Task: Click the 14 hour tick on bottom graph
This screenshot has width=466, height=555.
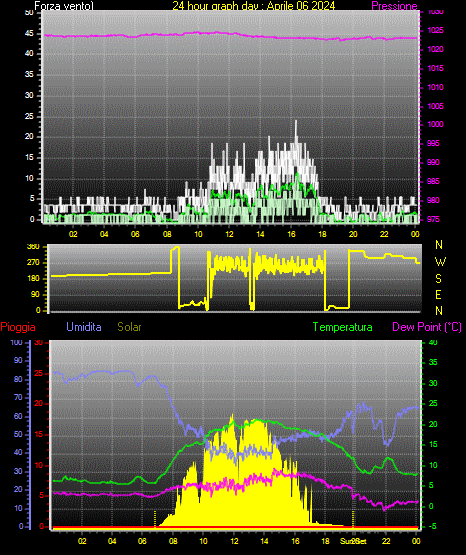Action: [264, 541]
